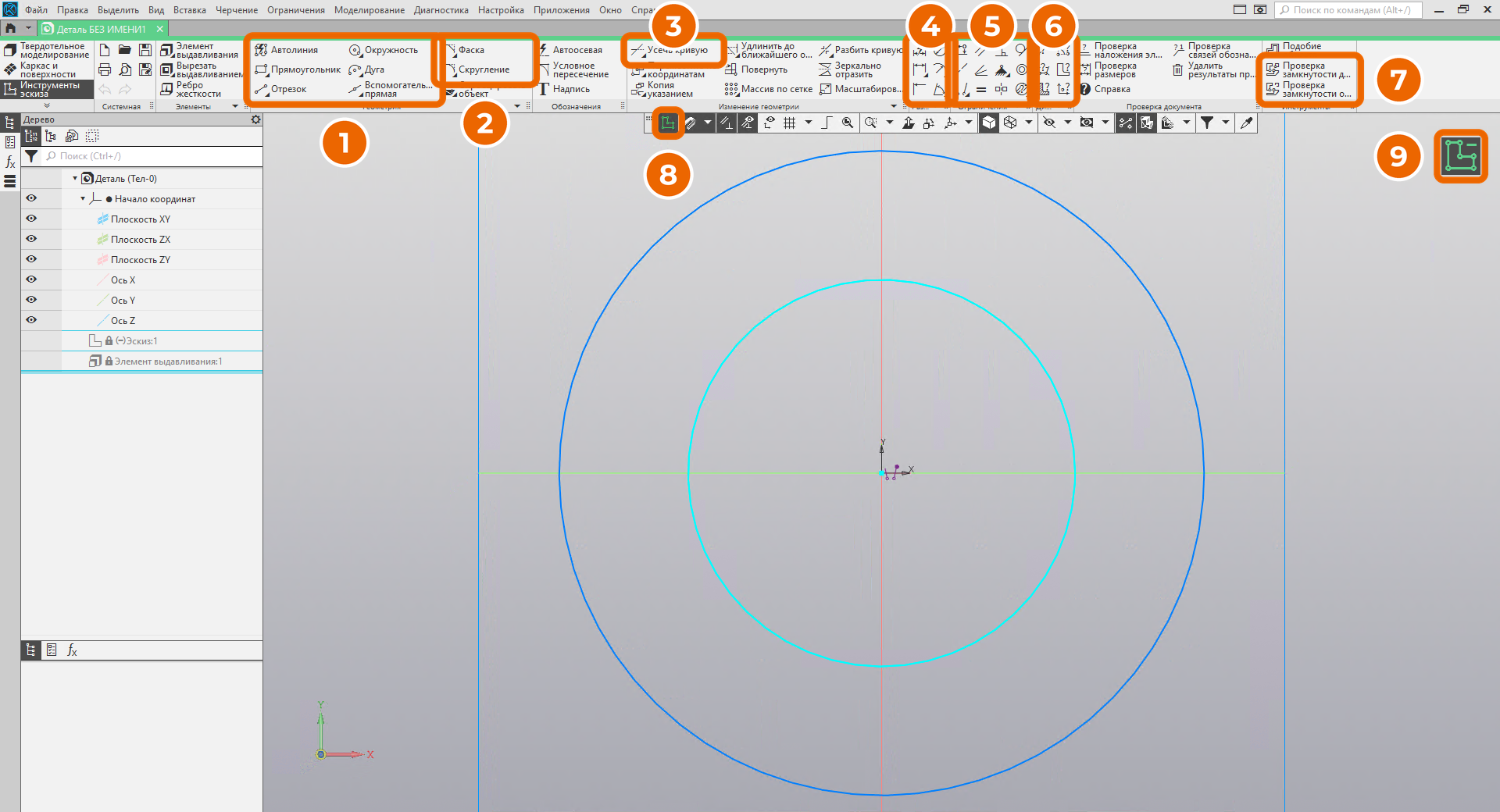
Task: Select the Автоосевая centerline tool
Action: coord(570,50)
